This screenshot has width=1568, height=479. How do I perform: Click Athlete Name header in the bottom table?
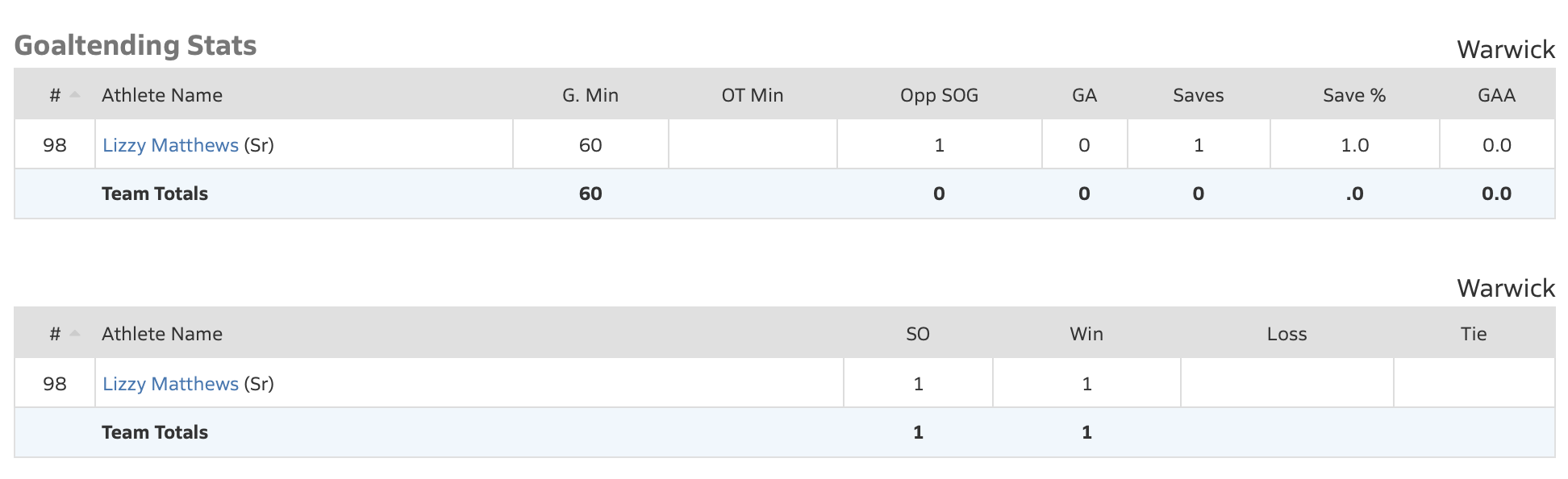(162, 334)
